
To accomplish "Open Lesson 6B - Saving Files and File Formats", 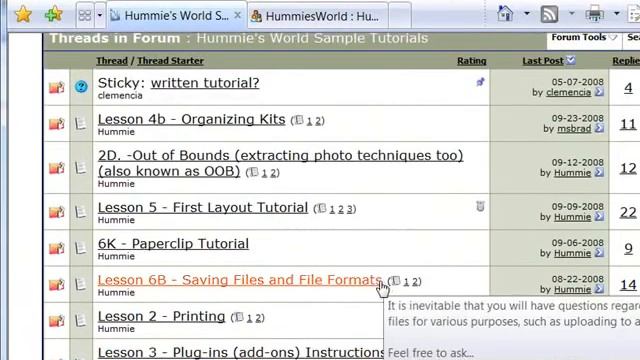I will click(x=240, y=280).
